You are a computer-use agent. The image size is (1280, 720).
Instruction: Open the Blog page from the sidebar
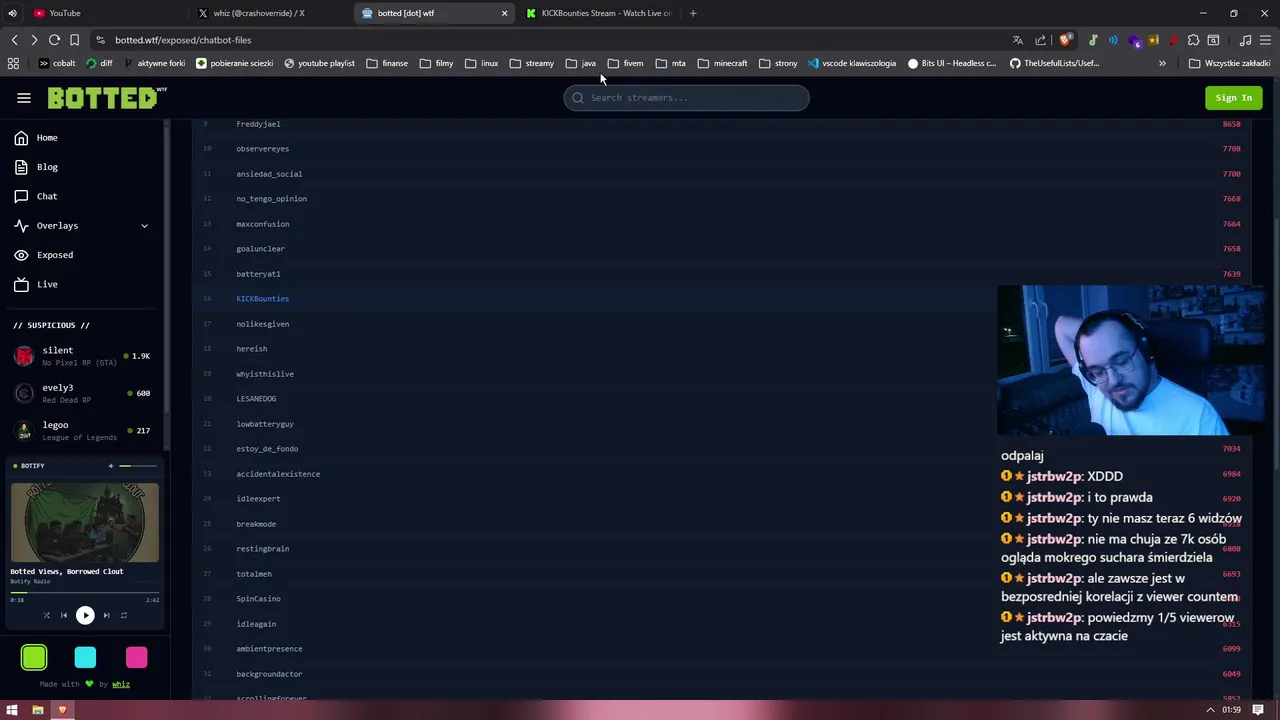tap(47, 167)
